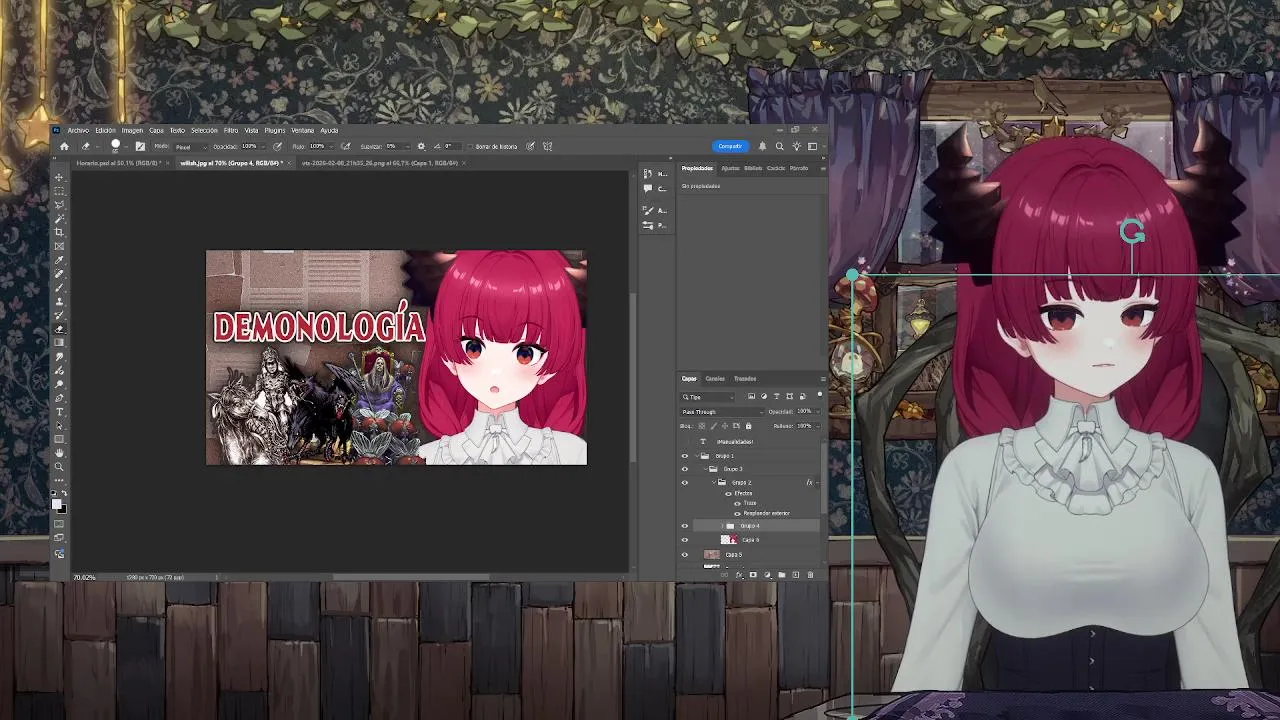Collapse the Grupo 1 group
The width and height of the screenshot is (1280, 720).
click(697, 456)
